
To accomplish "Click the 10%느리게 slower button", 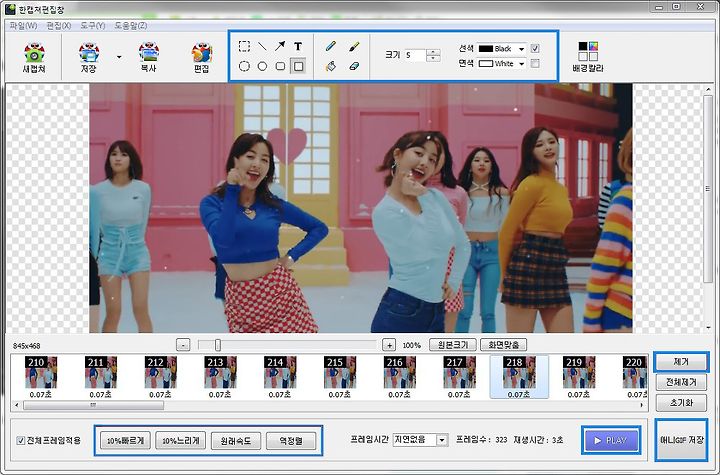I will [181, 441].
